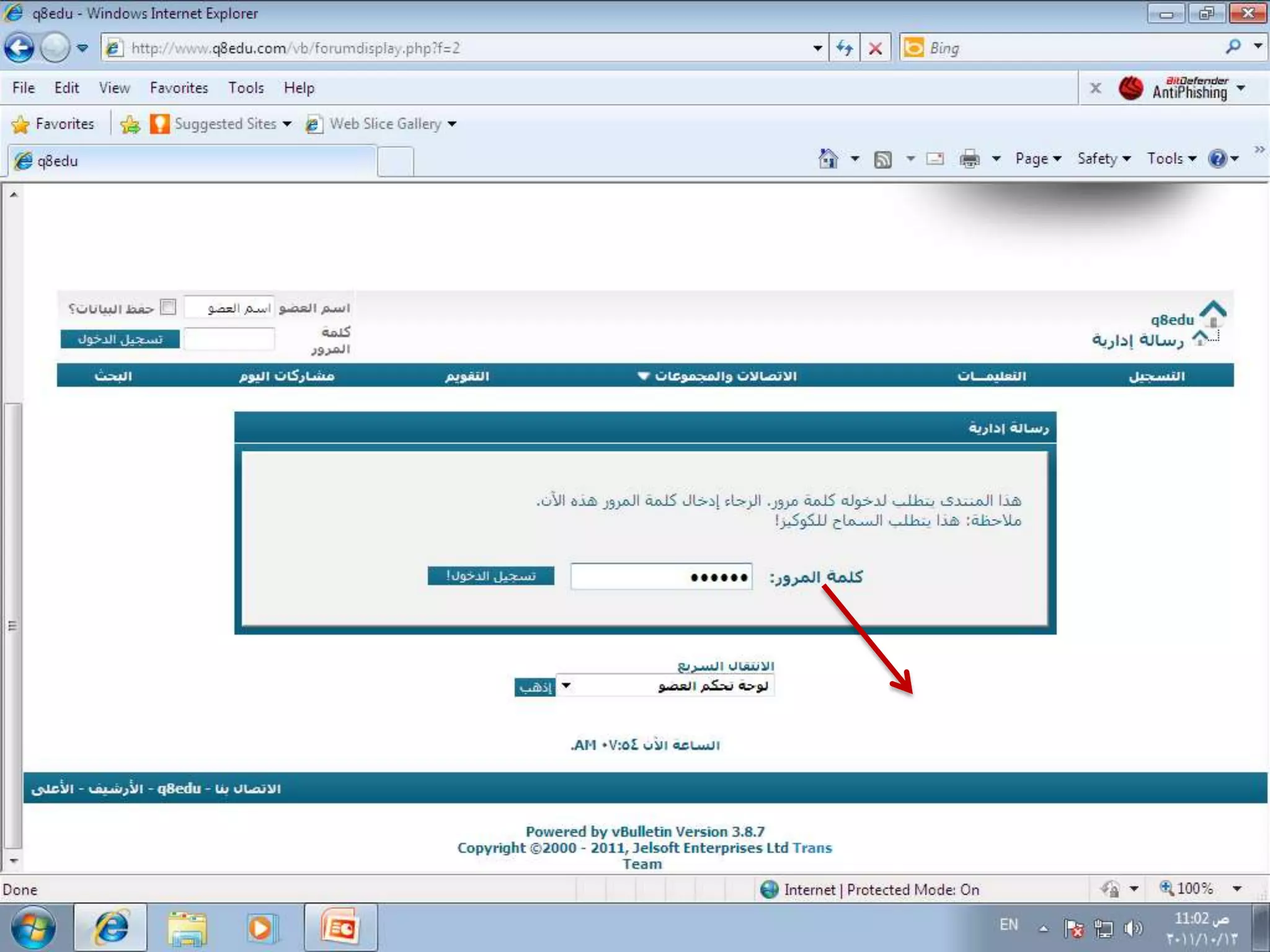
Task: Click the Read mail icon
Action: click(935, 159)
